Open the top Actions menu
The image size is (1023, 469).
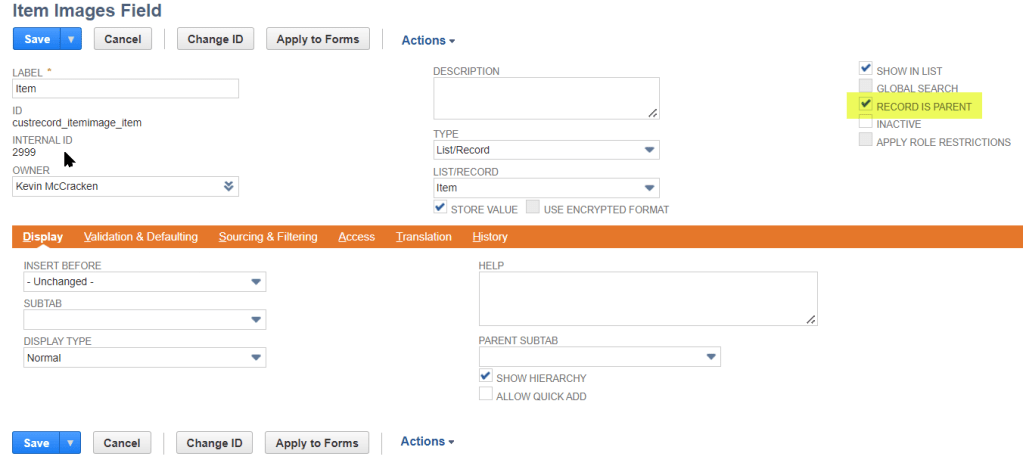click(428, 41)
